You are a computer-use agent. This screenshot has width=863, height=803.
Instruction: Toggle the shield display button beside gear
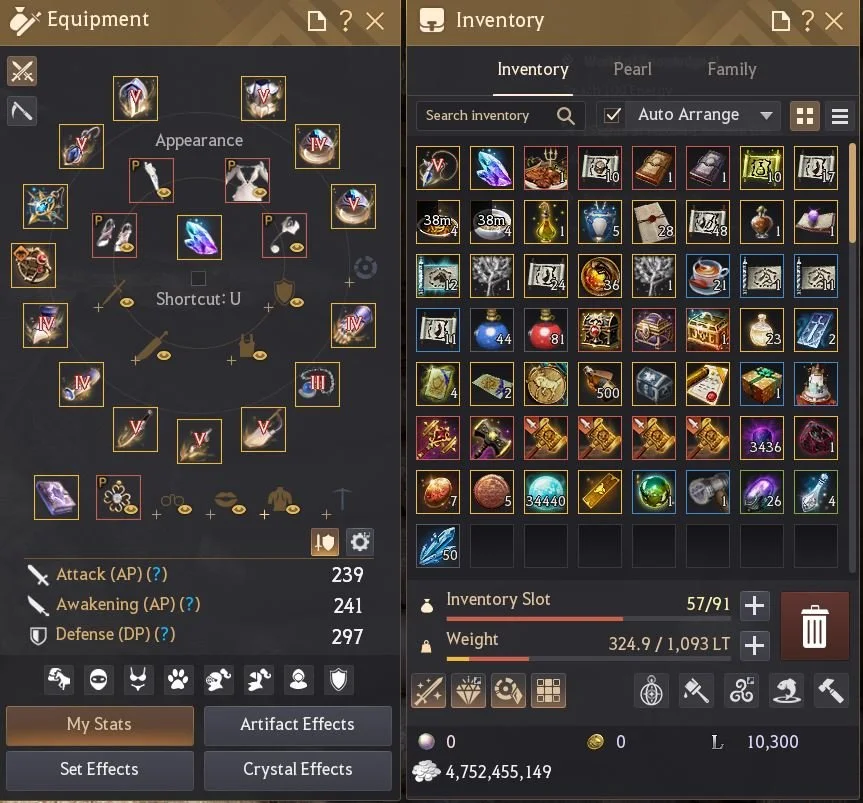pyautogui.click(x=325, y=542)
